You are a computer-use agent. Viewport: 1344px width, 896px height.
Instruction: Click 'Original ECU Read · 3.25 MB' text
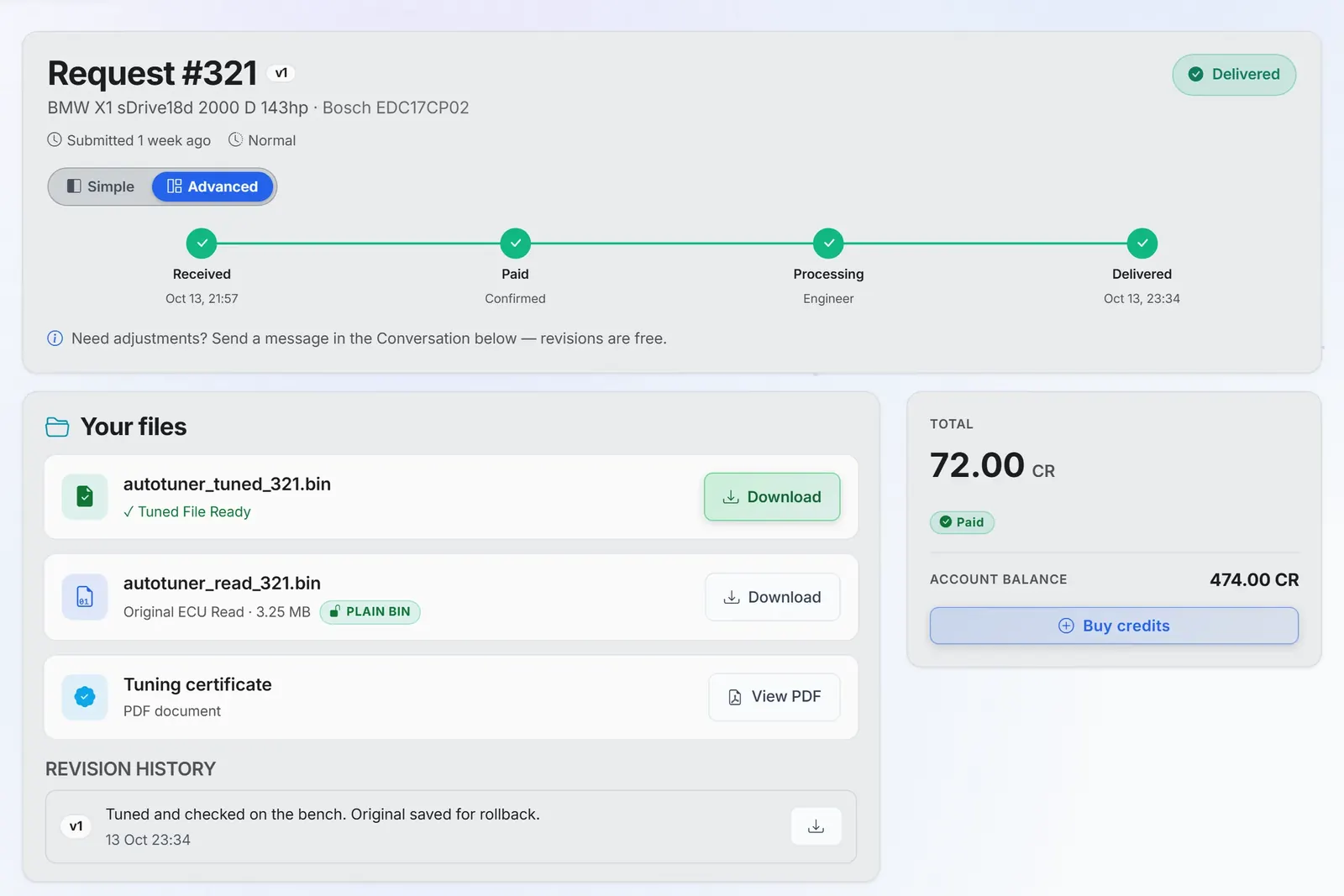point(217,611)
